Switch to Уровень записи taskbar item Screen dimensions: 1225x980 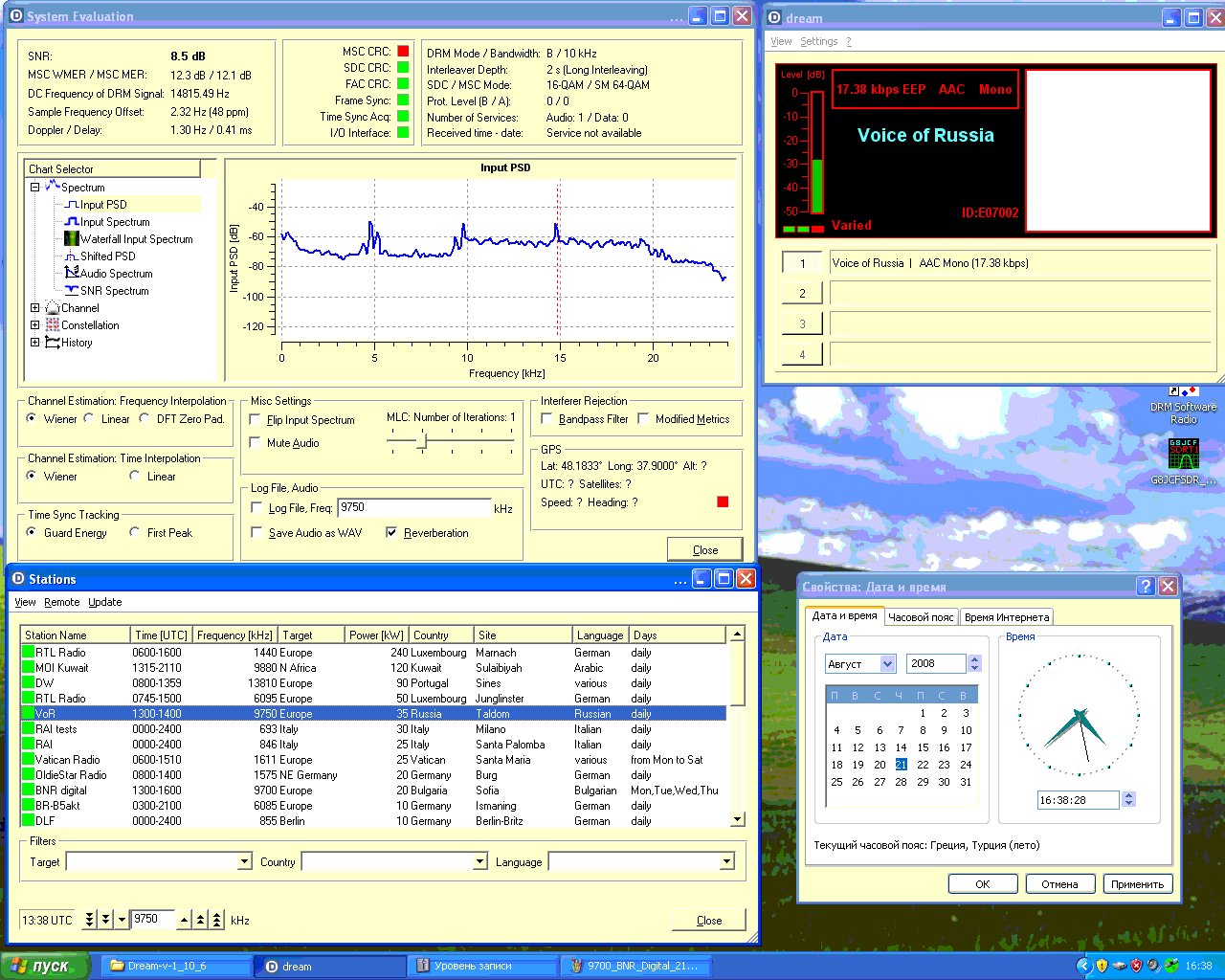tap(483, 966)
